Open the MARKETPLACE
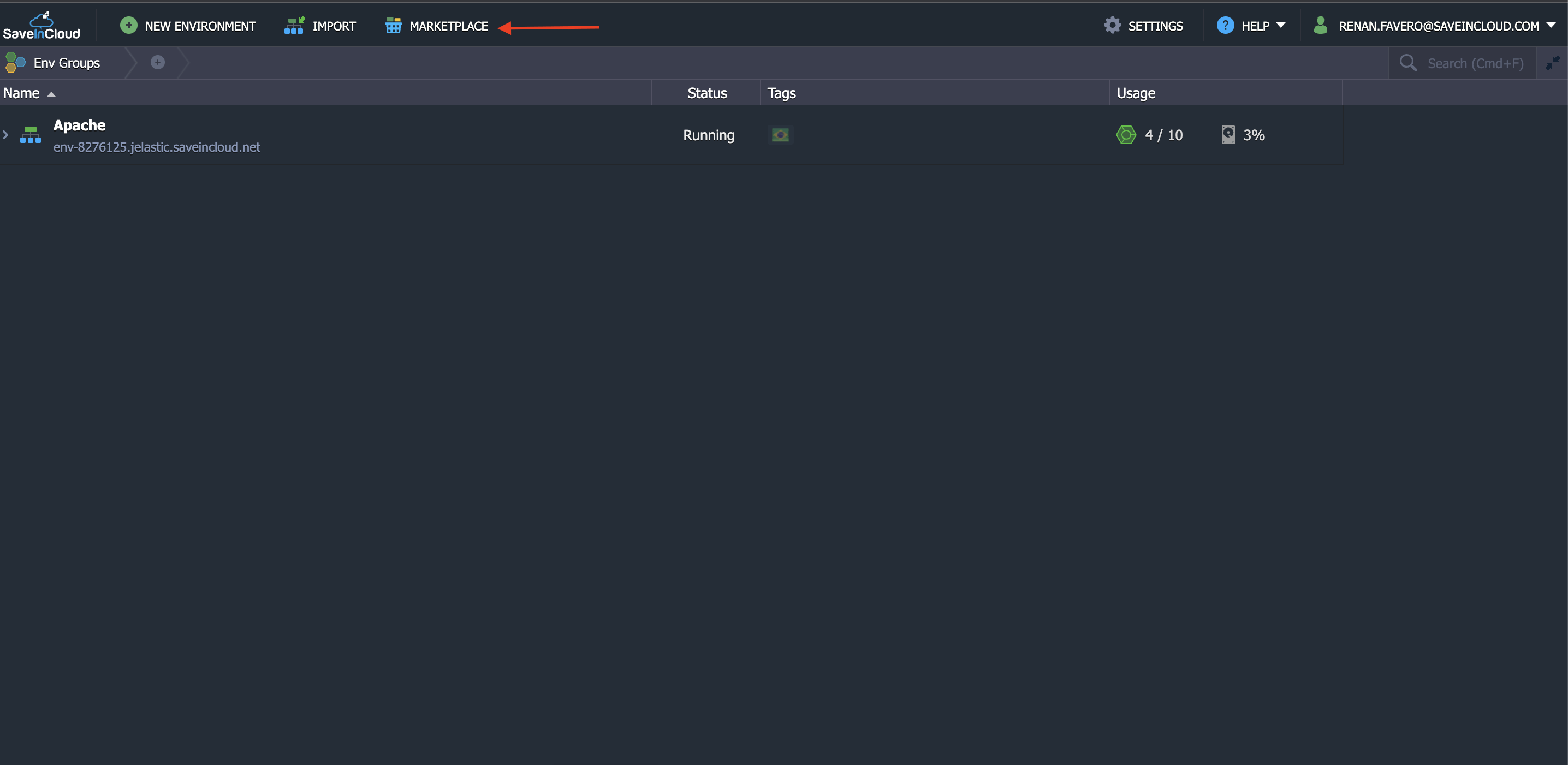Screen dimensions: 1568x765 (x=436, y=26)
